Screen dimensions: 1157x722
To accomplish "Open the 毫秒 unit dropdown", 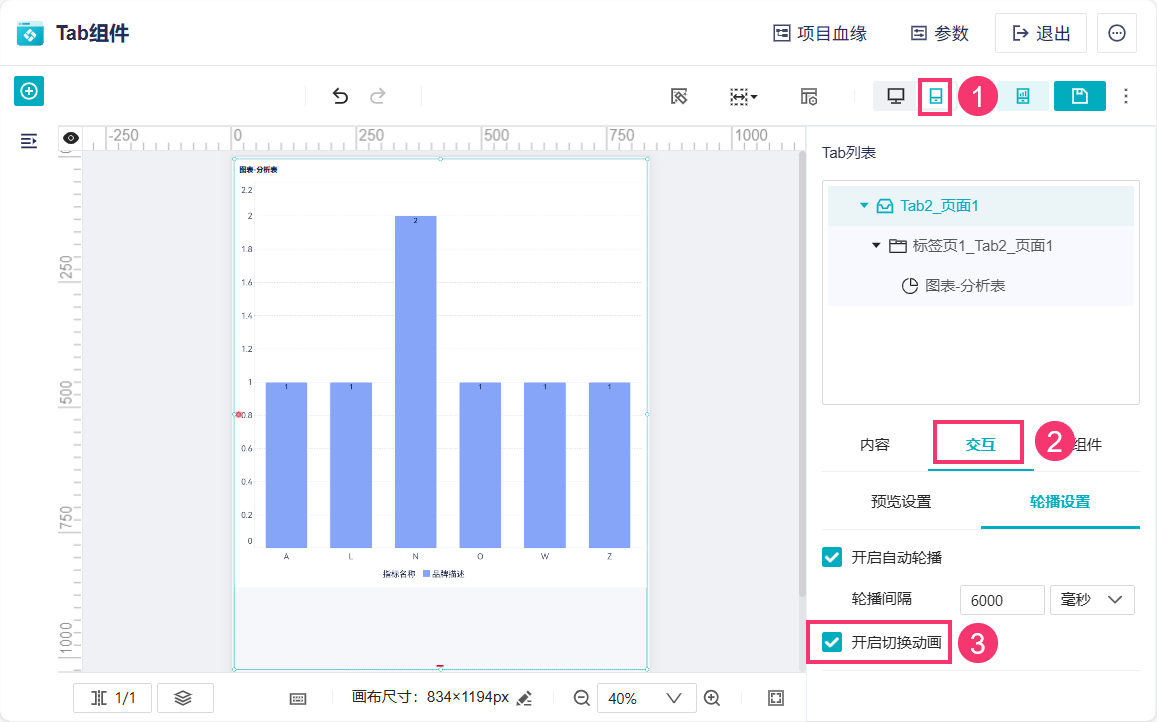I will [x=1092, y=600].
